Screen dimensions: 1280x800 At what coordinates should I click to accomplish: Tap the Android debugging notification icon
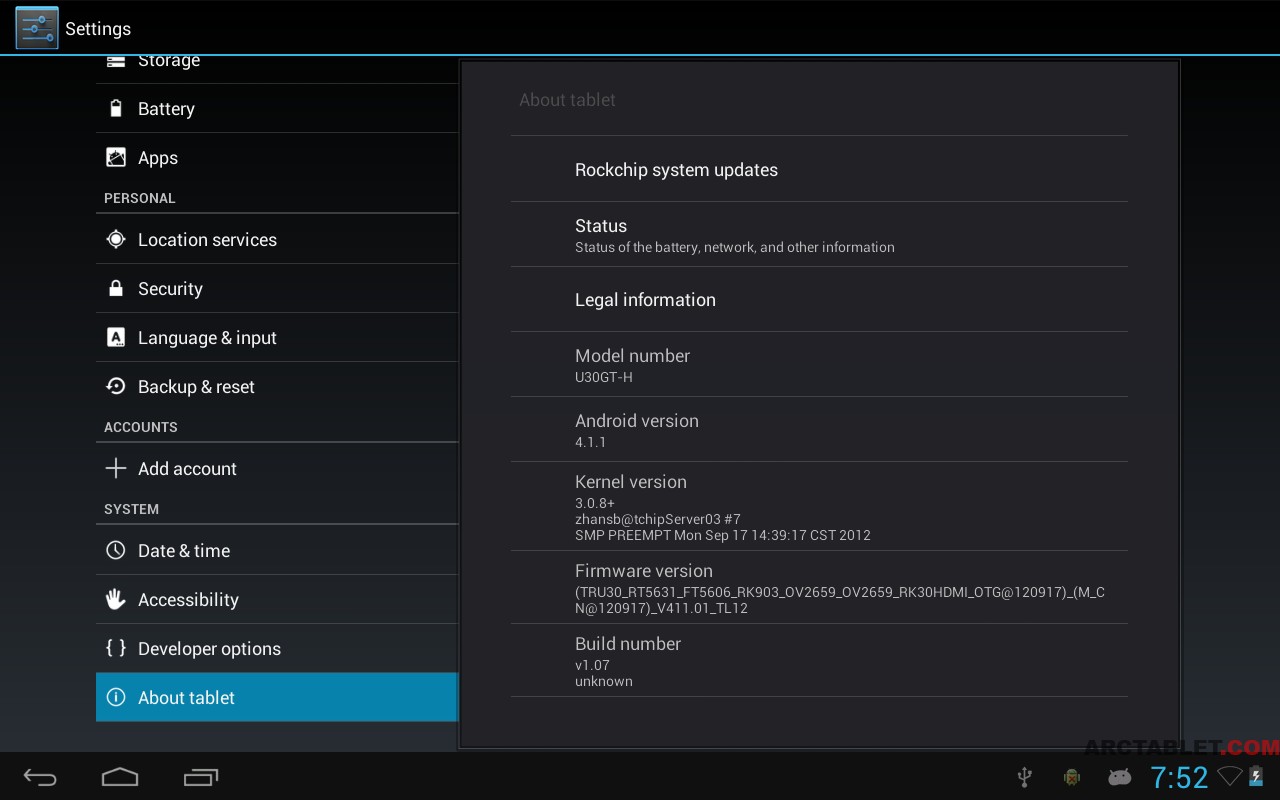(1072, 777)
